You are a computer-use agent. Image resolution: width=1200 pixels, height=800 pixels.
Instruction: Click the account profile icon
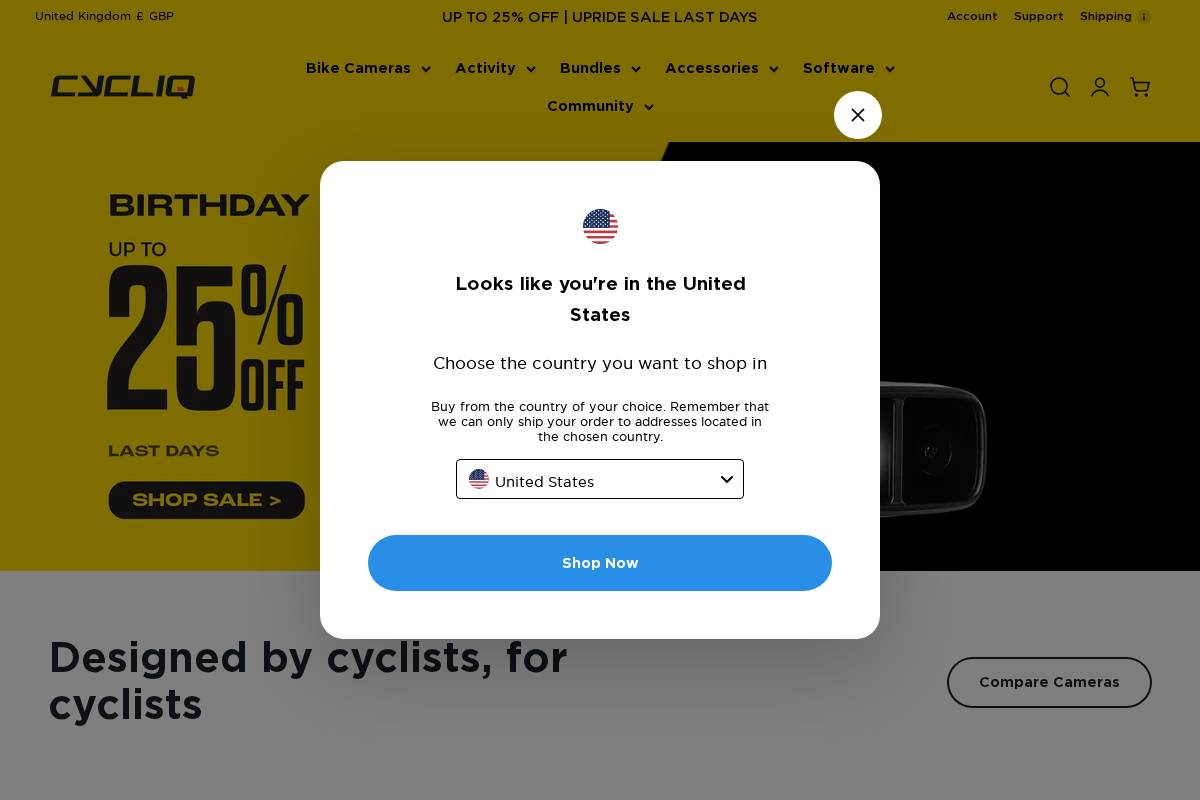pyautogui.click(x=1100, y=87)
